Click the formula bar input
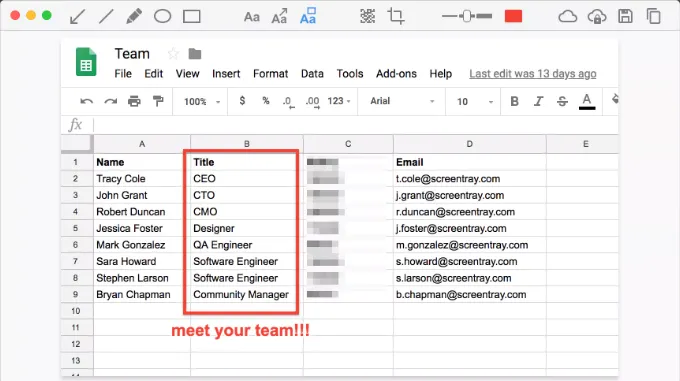Screen dimensions: 680x381 (x=356, y=125)
